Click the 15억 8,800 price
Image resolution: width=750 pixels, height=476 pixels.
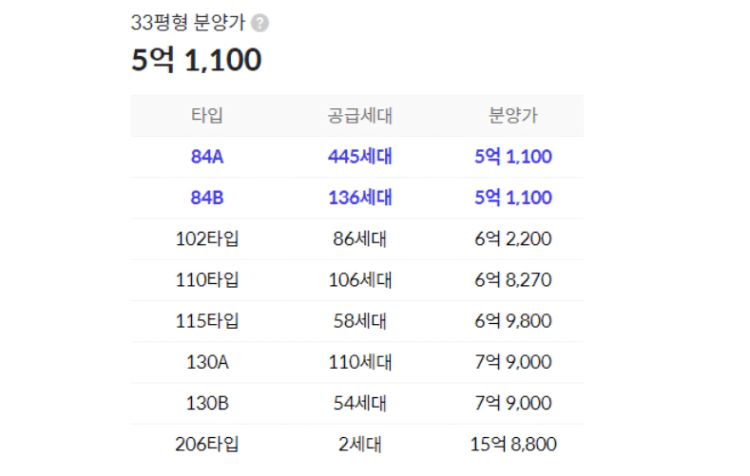click(x=513, y=444)
